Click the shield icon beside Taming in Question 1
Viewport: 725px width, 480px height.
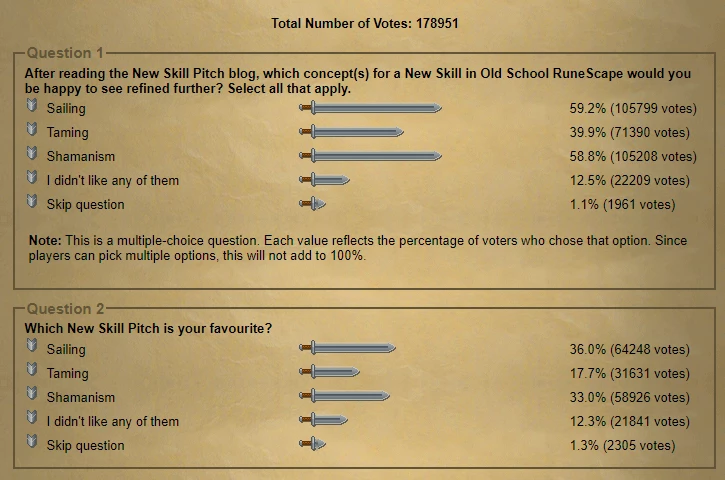pyautogui.click(x=32, y=129)
